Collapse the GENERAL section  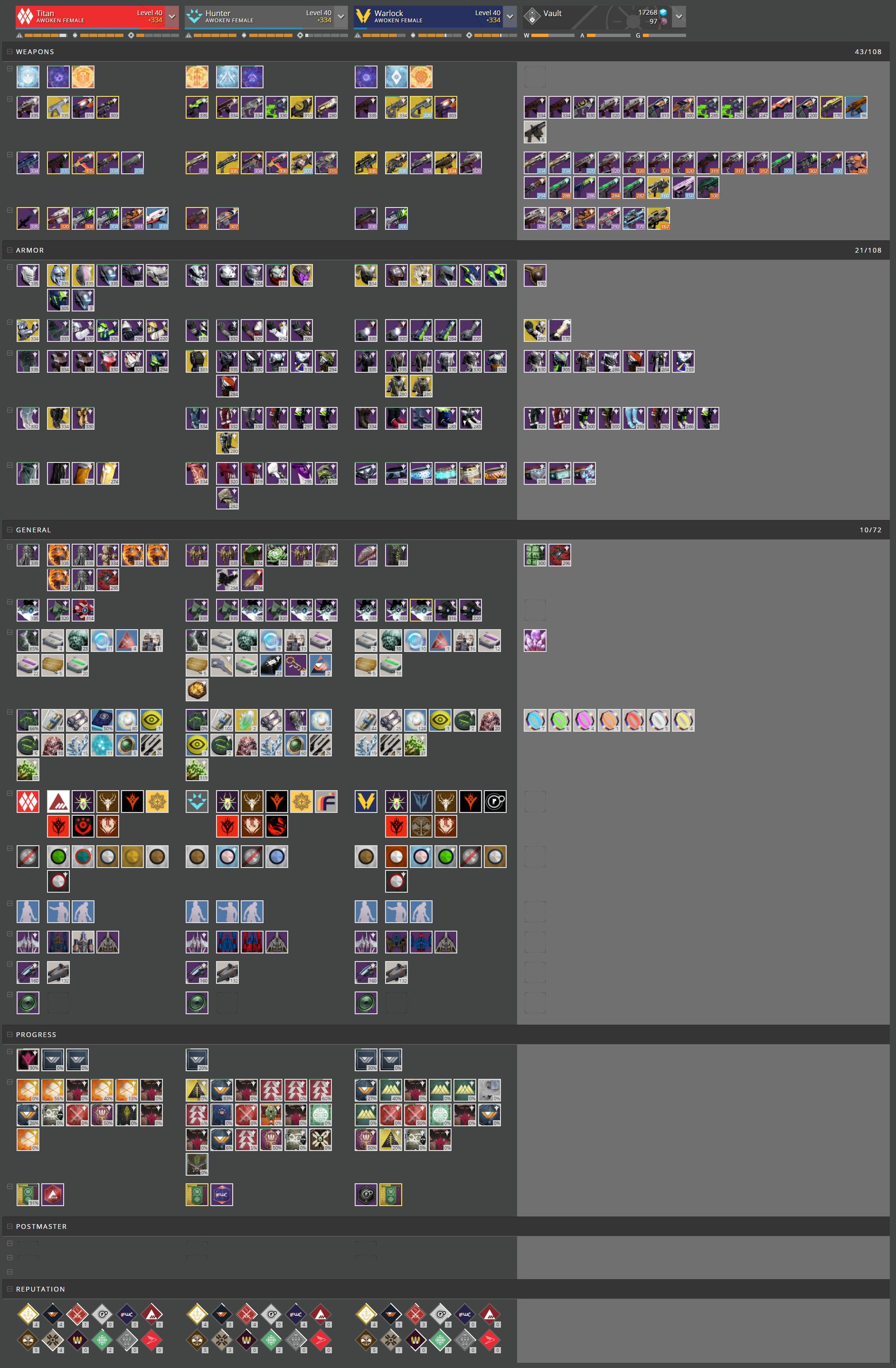(10, 530)
